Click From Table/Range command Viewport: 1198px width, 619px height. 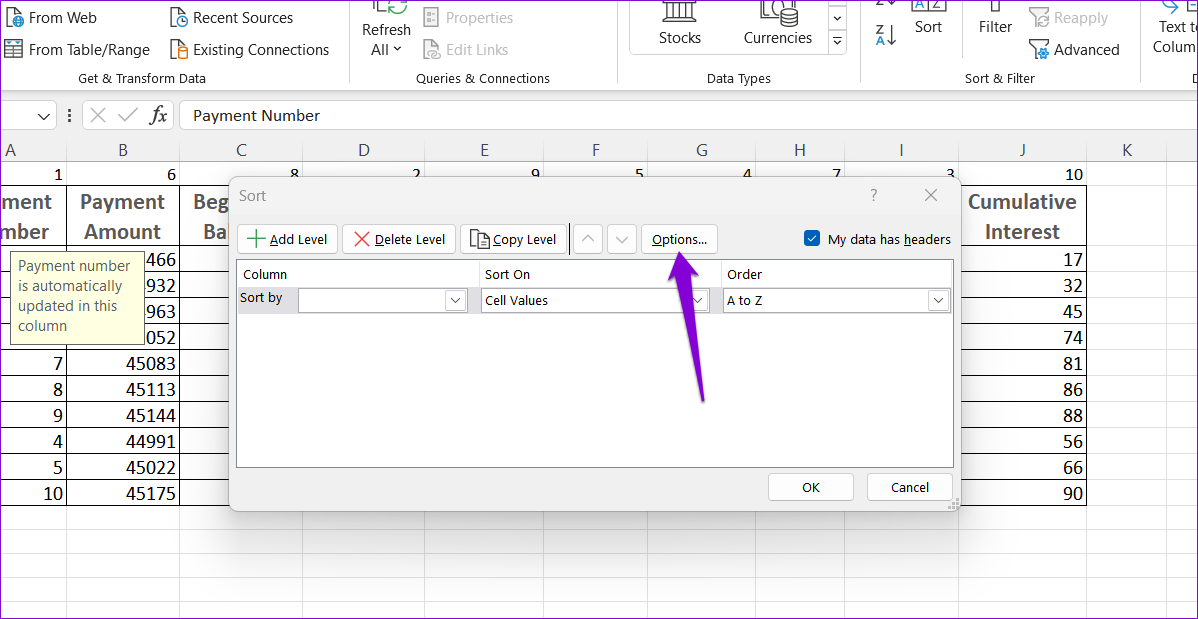coord(78,49)
